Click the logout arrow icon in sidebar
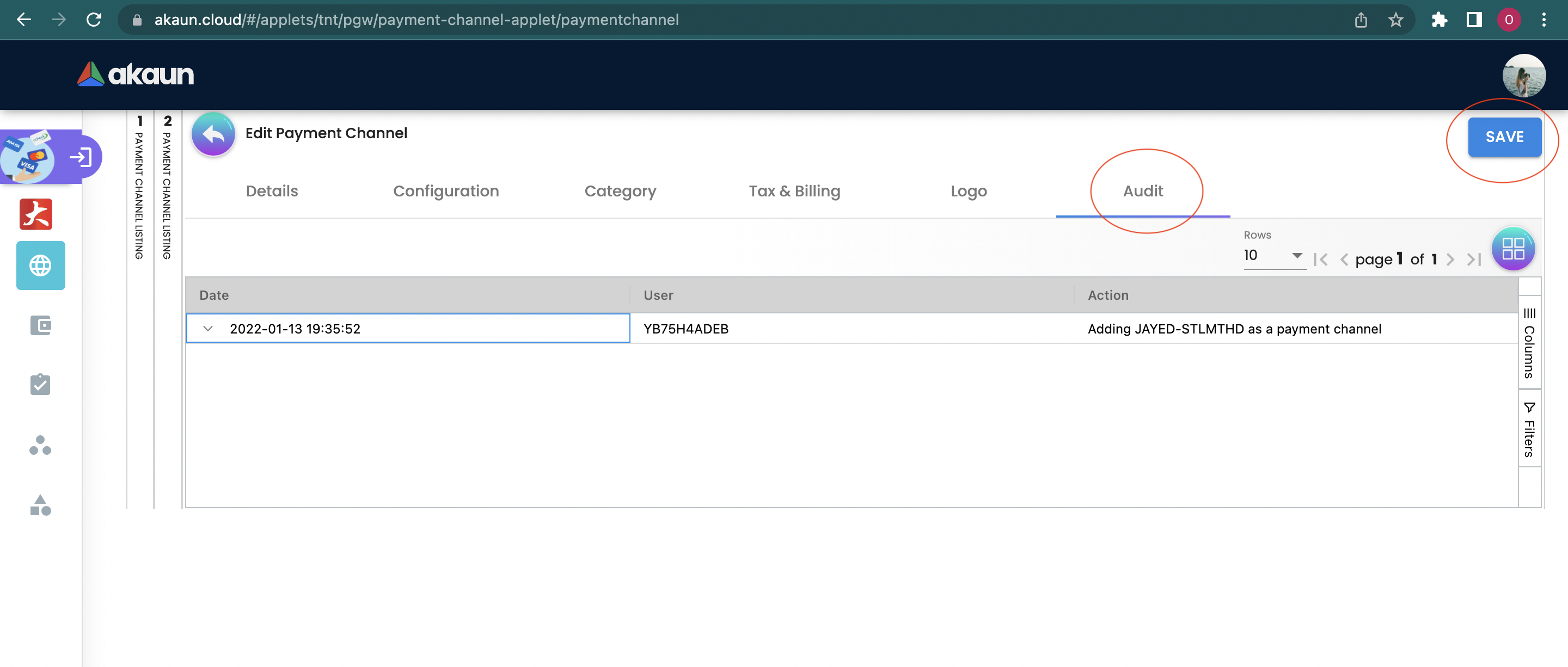Image resolution: width=1568 pixels, height=667 pixels. pyautogui.click(x=81, y=157)
